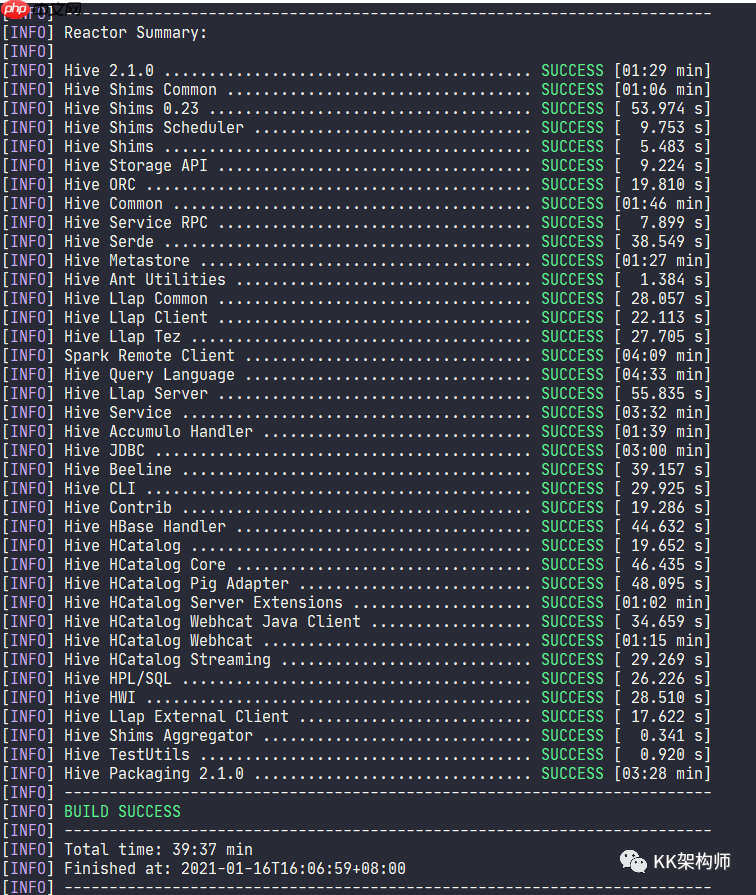Click the BUILD SUCCESS message
The width and height of the screenshot is (756, 895).
click(x=122, y=811)
